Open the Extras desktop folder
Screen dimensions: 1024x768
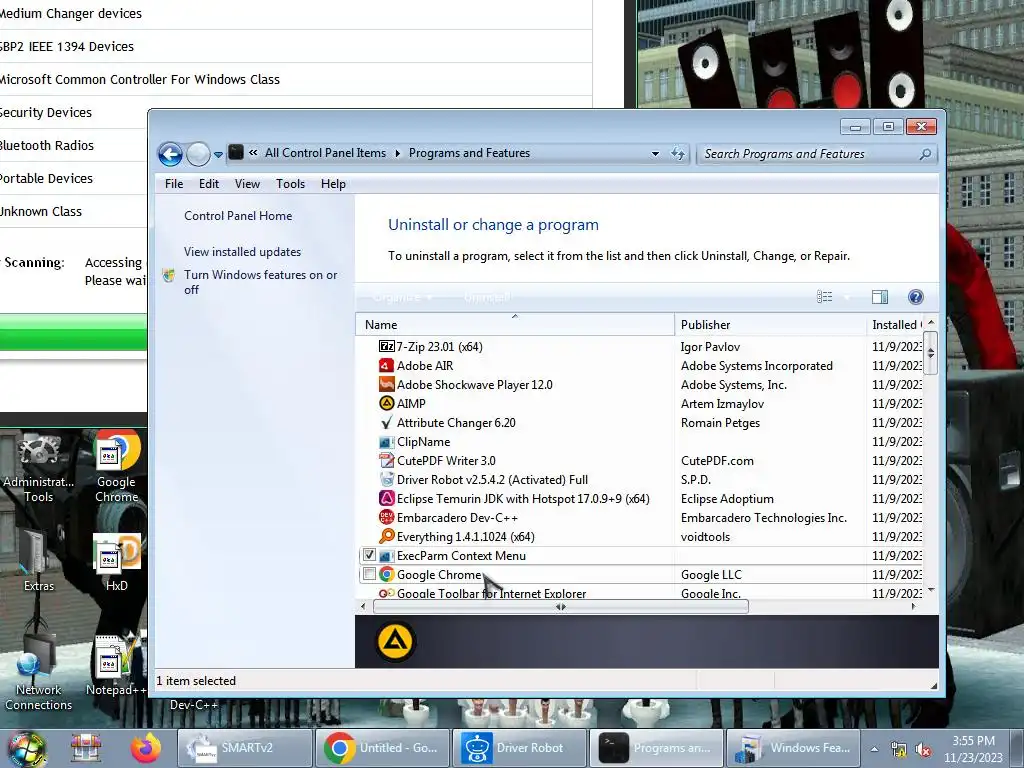39,562
